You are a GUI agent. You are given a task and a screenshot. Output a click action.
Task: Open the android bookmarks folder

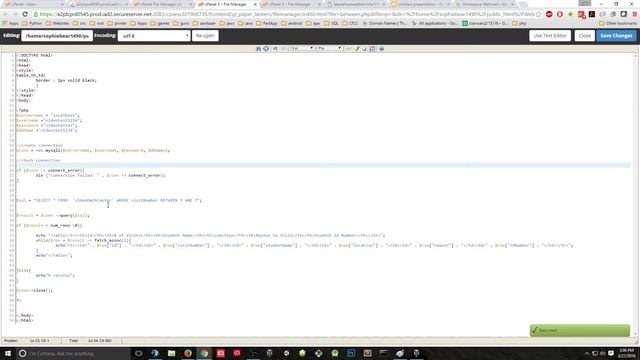pyautogui.click(x=291, y=23)
